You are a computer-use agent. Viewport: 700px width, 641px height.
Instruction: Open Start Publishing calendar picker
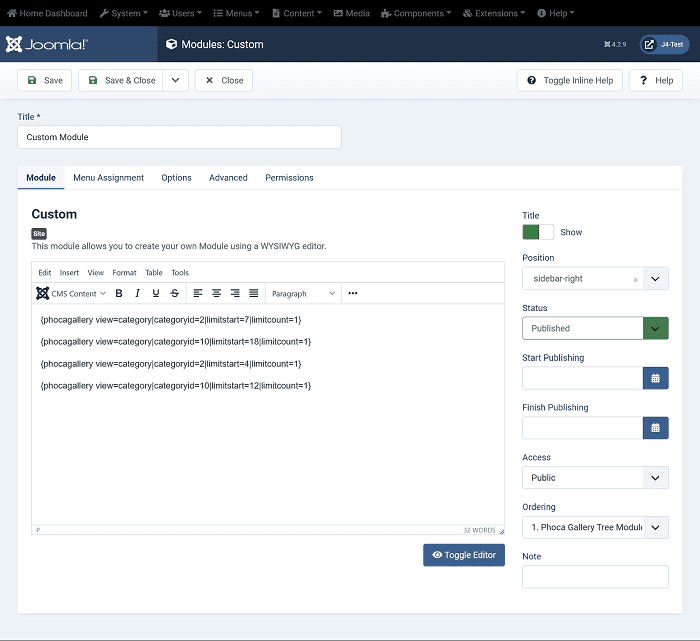655,378
